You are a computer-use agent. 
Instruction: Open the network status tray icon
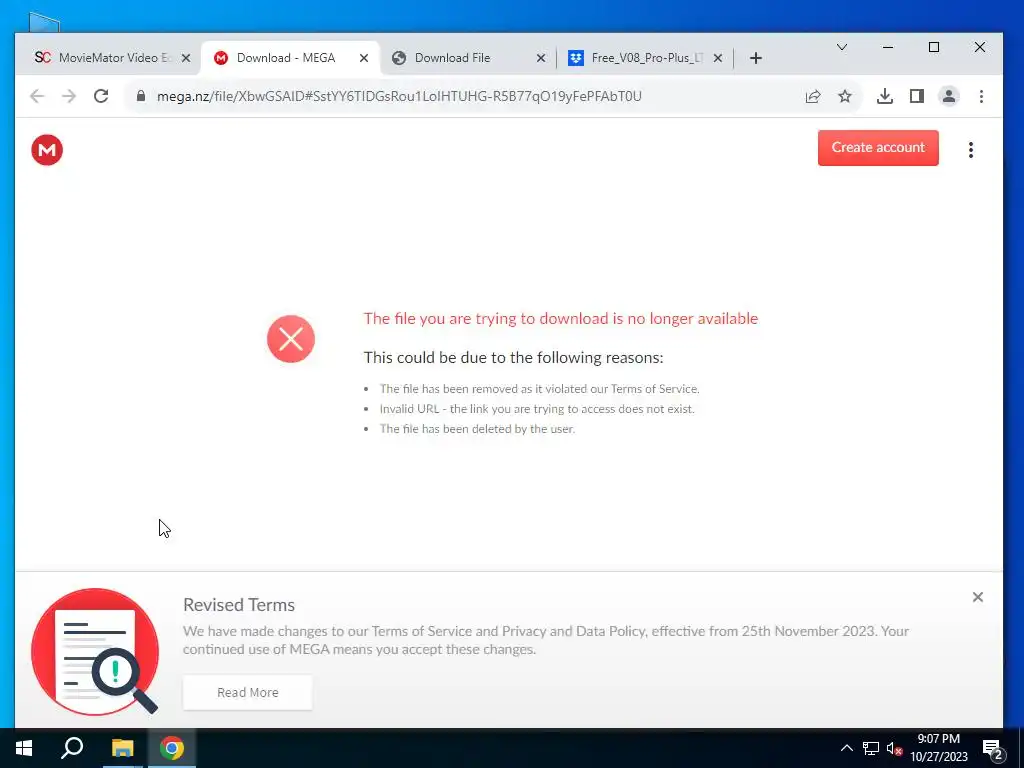(x=871, y=748)
